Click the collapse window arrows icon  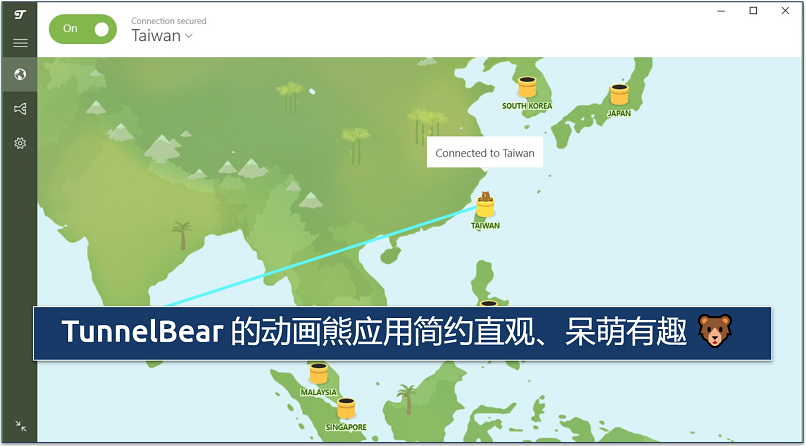coord(19,426)
